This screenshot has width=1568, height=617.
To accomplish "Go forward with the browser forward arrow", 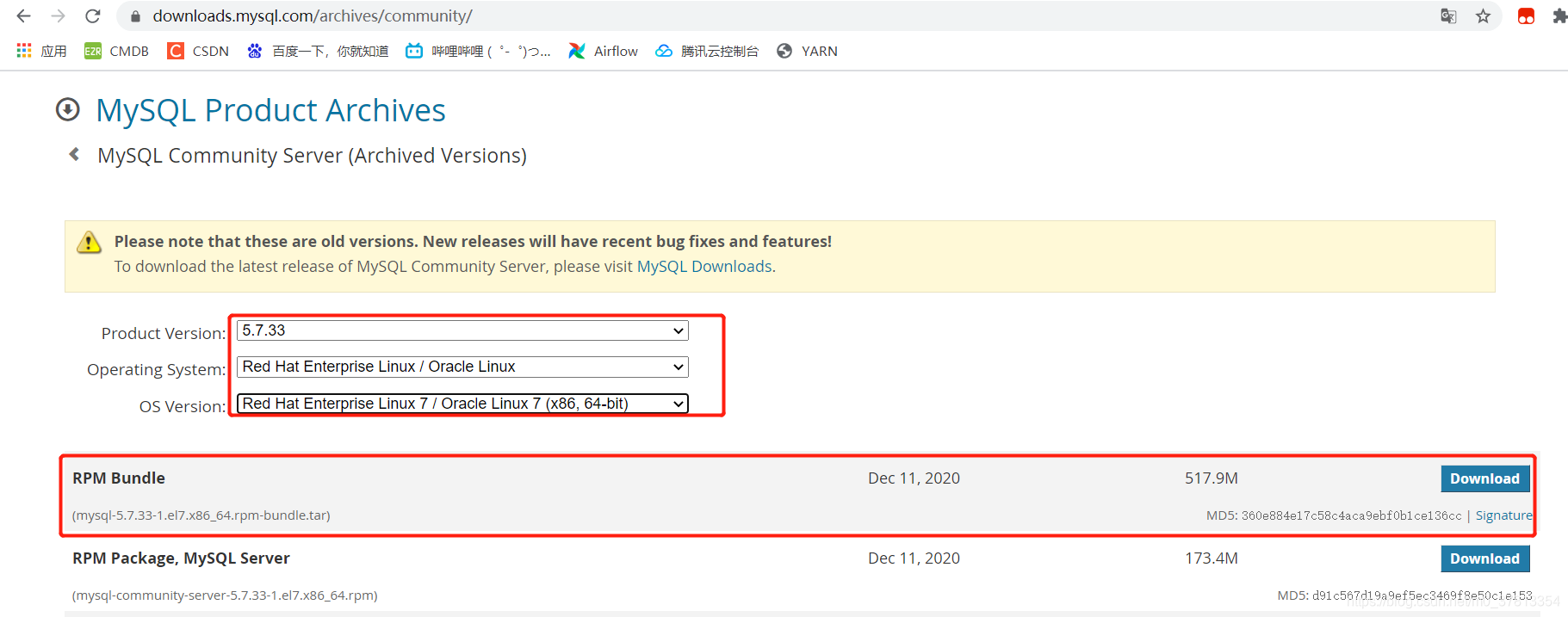I will click(x=59, y=16).
